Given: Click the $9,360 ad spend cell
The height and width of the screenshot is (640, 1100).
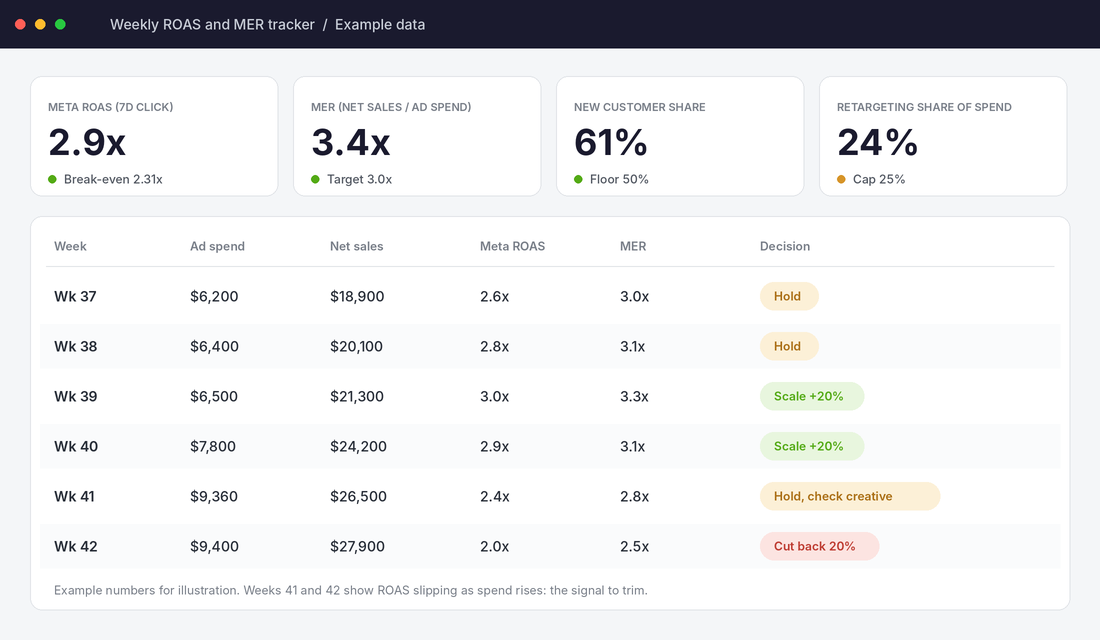Looking at the screenshot, I should pyautogui.click(x=214, y=496).
